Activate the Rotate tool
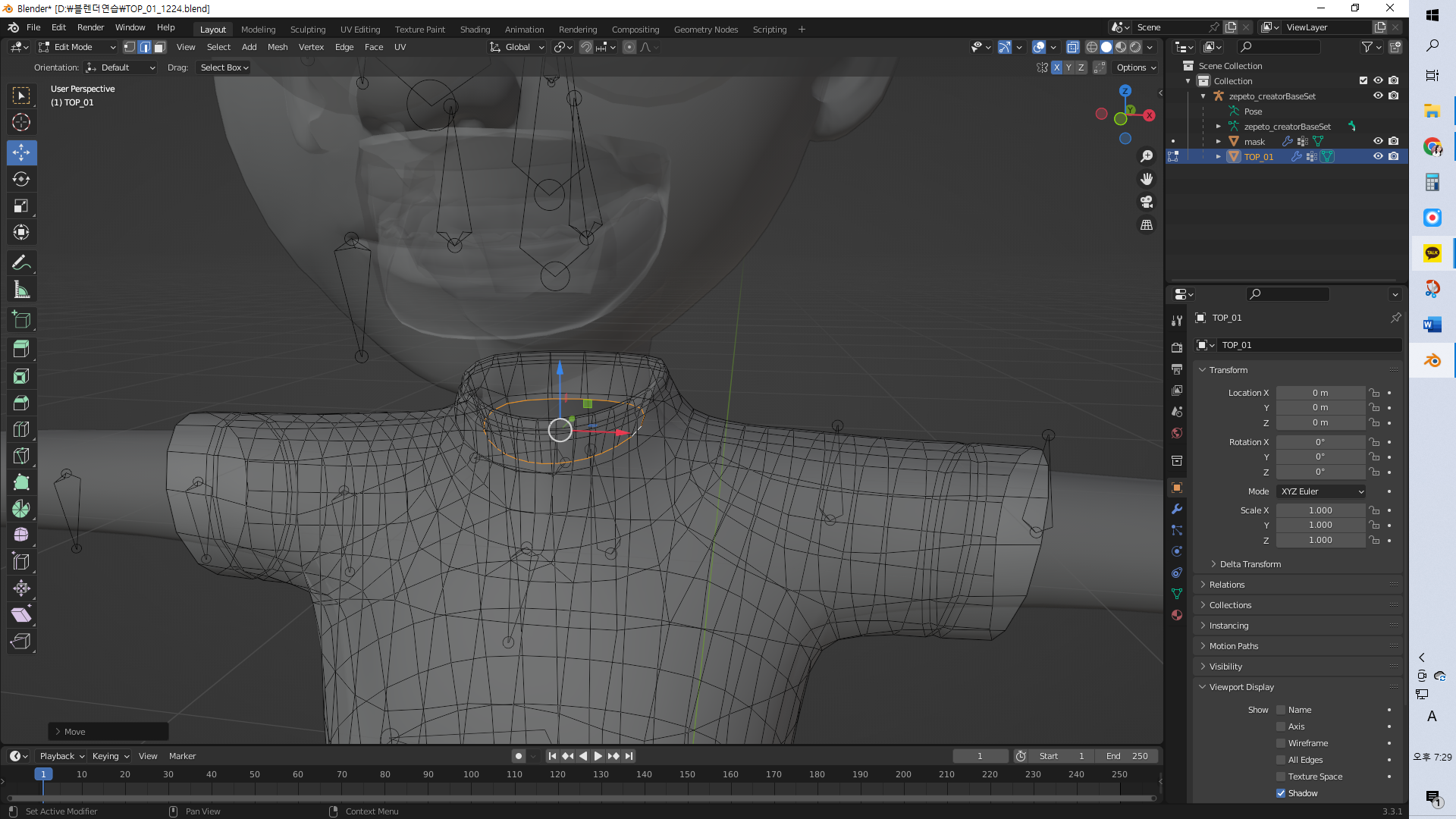 tap(21, 179)
